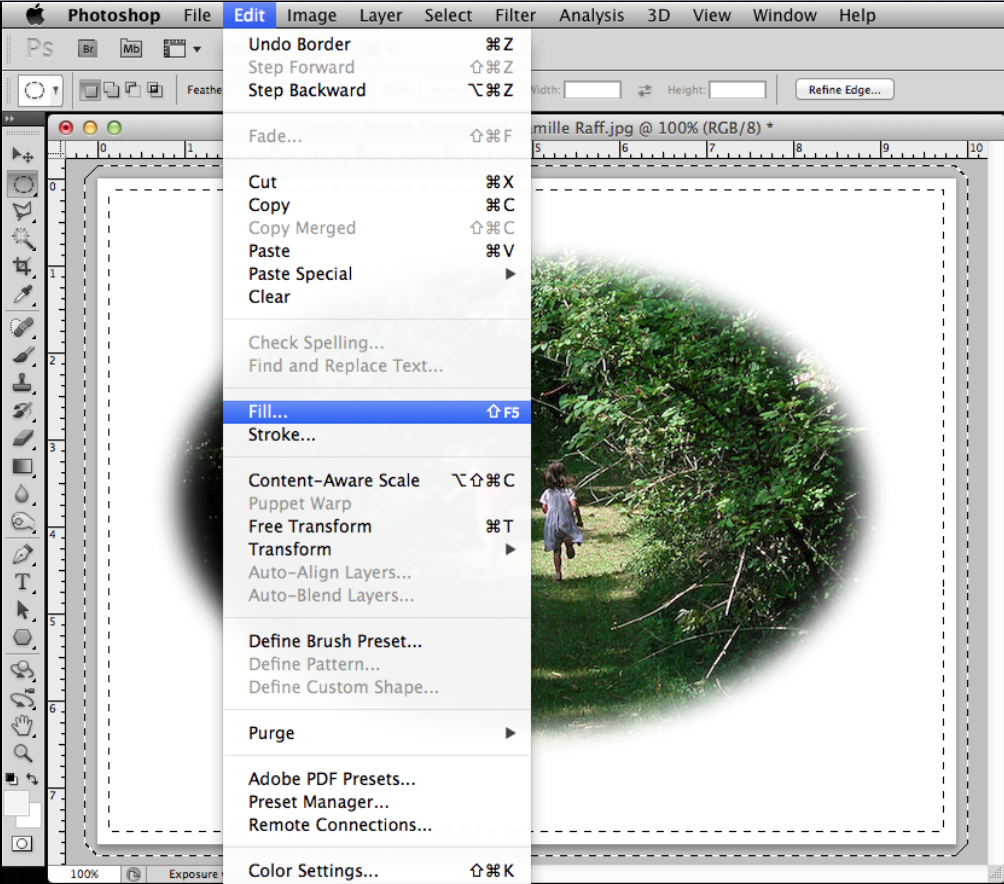Click the foreground color swatch
Viewport: 1004px width, 884px height.
point(16,803)
